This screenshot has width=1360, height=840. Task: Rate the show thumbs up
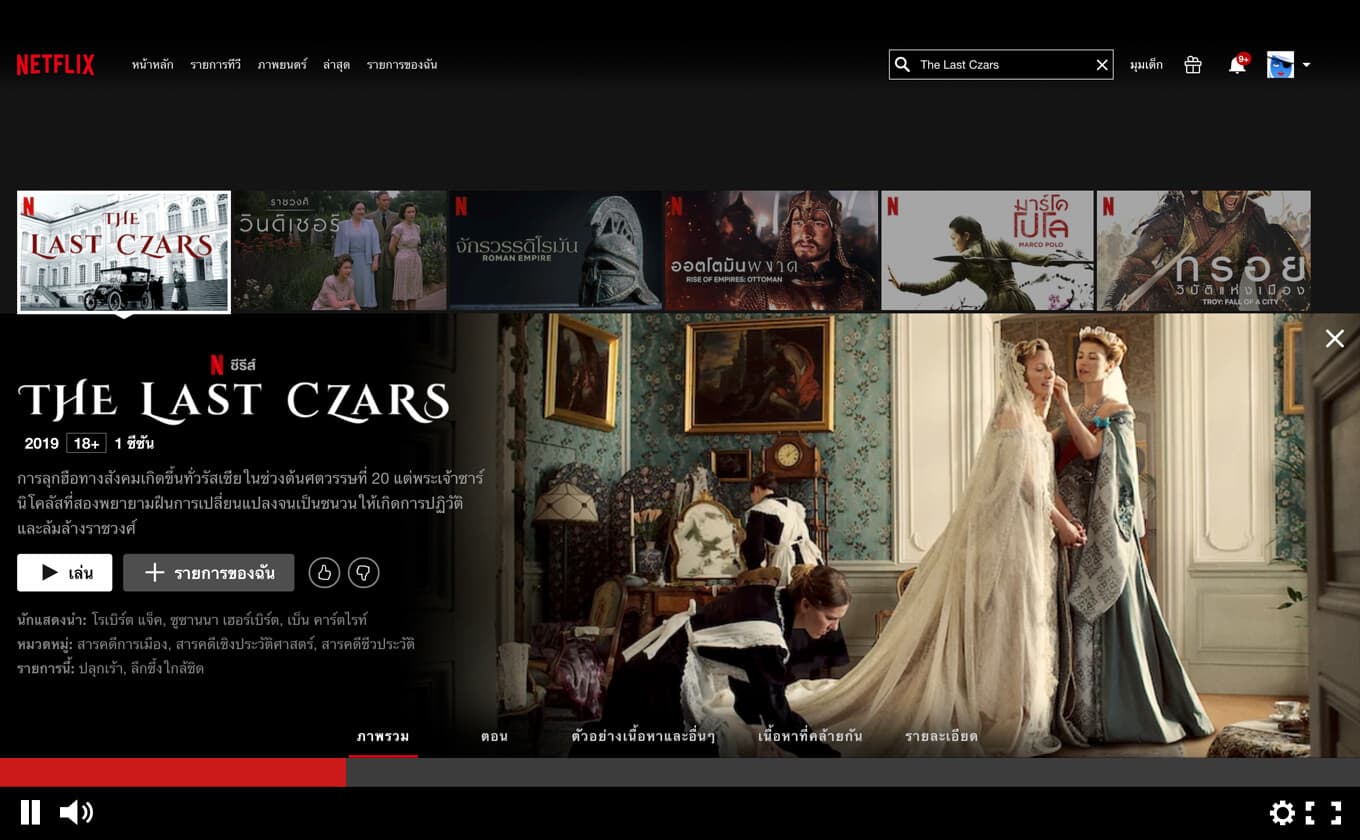coord(324,573)
